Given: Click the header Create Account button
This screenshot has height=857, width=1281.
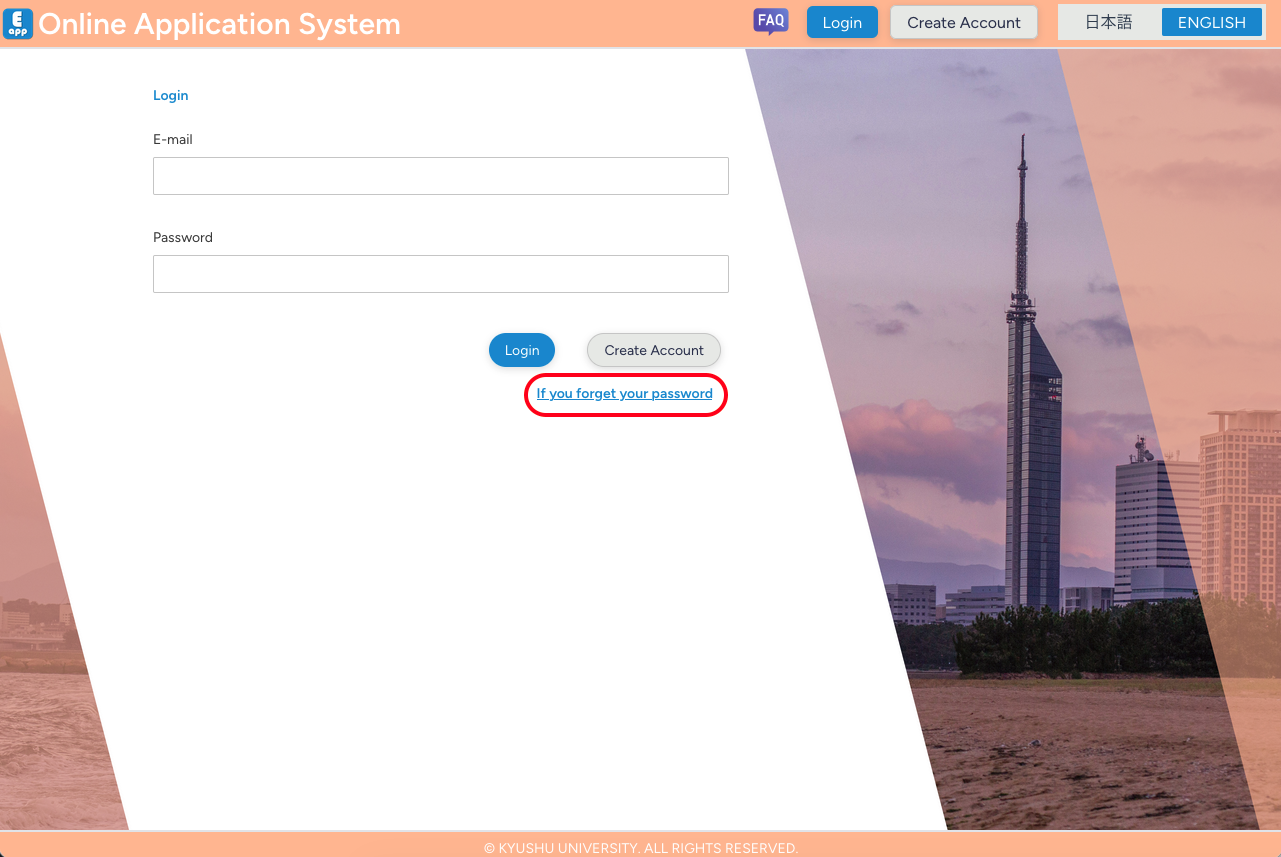Looking at the screenshot, I should (x=964, y=22).
